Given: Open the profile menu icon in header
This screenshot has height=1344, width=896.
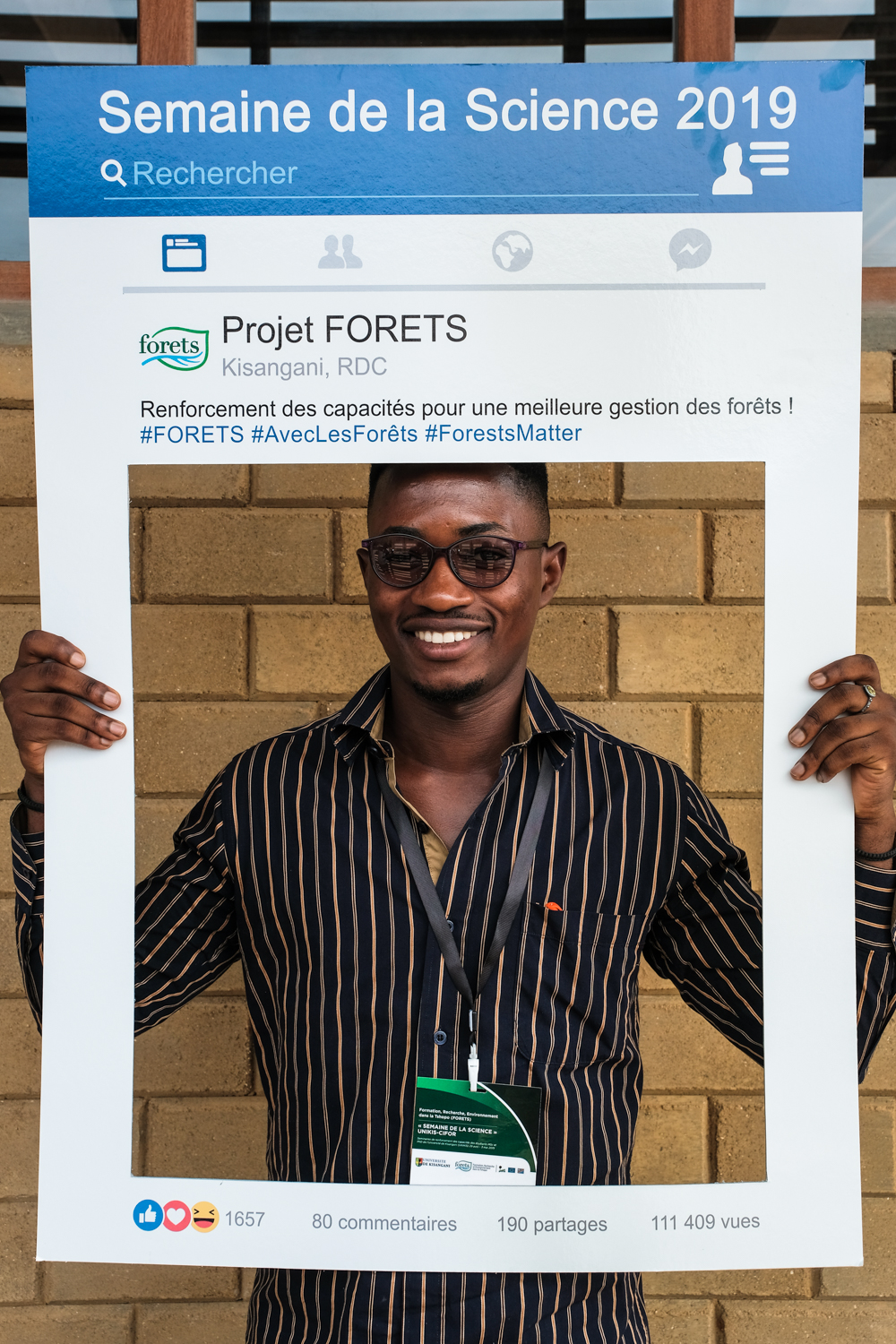Looking at the screenshot, I should pyautogui.click(x=751, y=168).
